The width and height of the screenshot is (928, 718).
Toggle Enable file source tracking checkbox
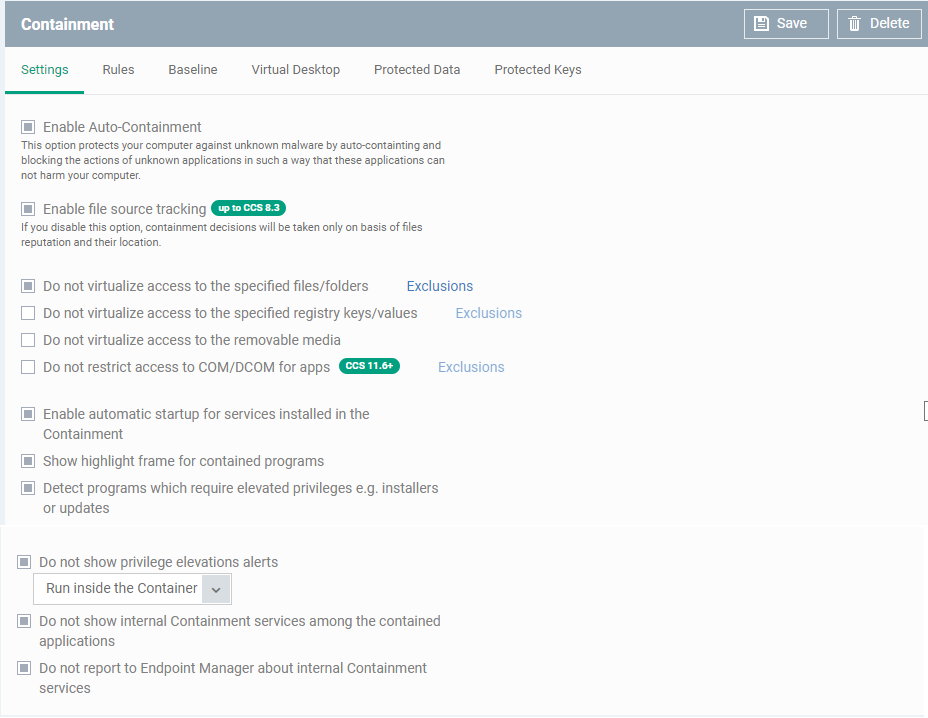tap(28, 209)
